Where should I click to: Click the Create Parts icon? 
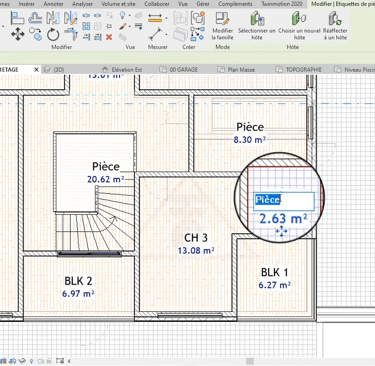click(180, 34)
